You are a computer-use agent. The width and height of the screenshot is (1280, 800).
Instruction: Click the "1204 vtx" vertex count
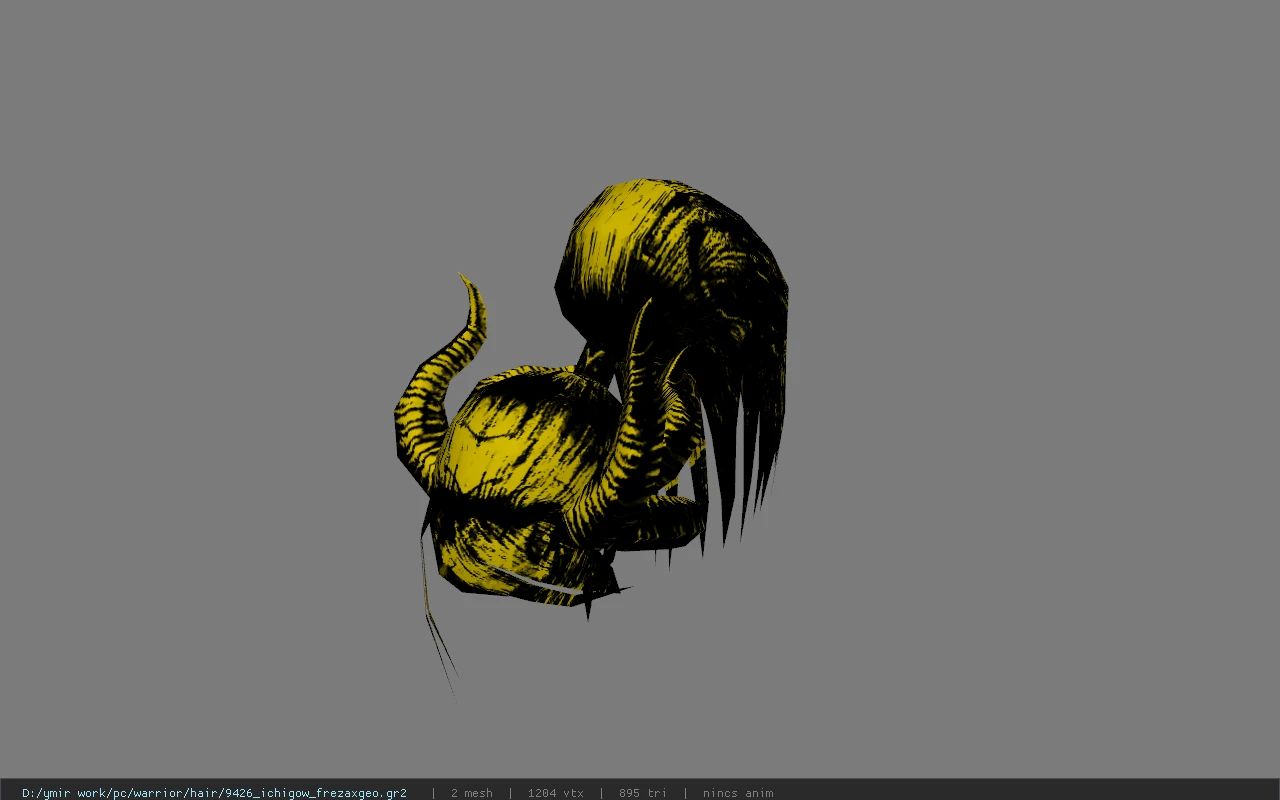(x=555, y=793)
